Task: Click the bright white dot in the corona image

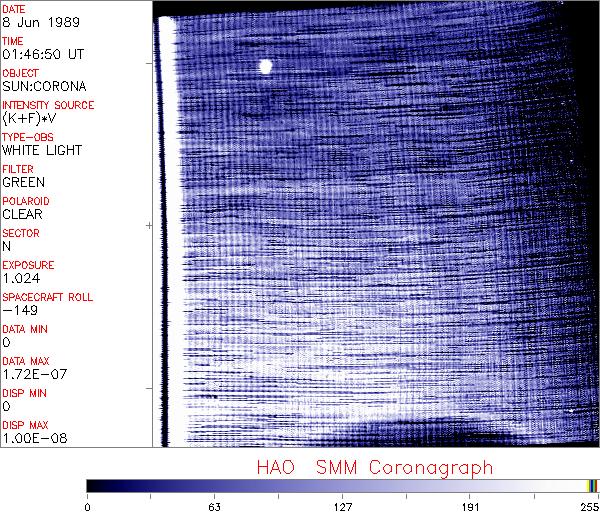Action: click(265, 67)
